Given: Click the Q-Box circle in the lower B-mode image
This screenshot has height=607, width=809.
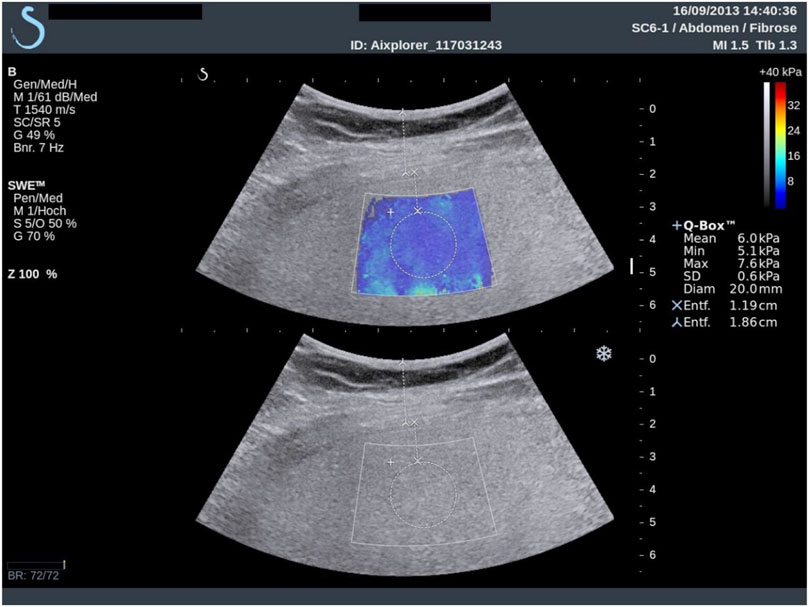Looking at the screenshot, I should [424, 494].
